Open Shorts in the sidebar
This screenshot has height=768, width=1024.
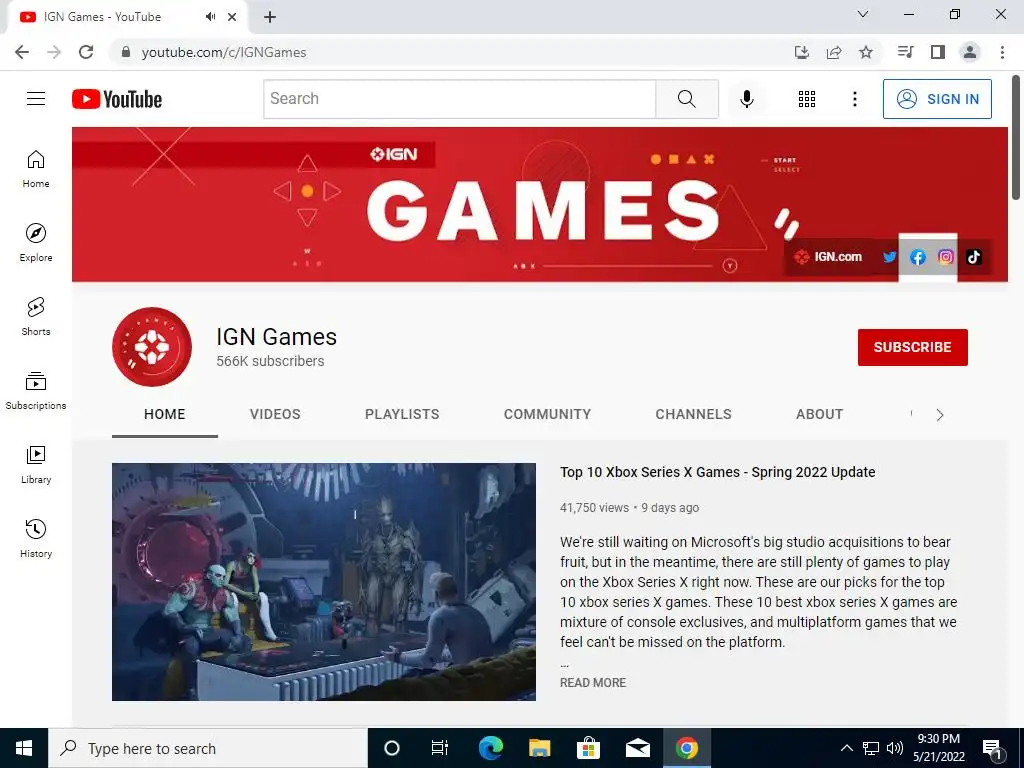pos(36,317)
